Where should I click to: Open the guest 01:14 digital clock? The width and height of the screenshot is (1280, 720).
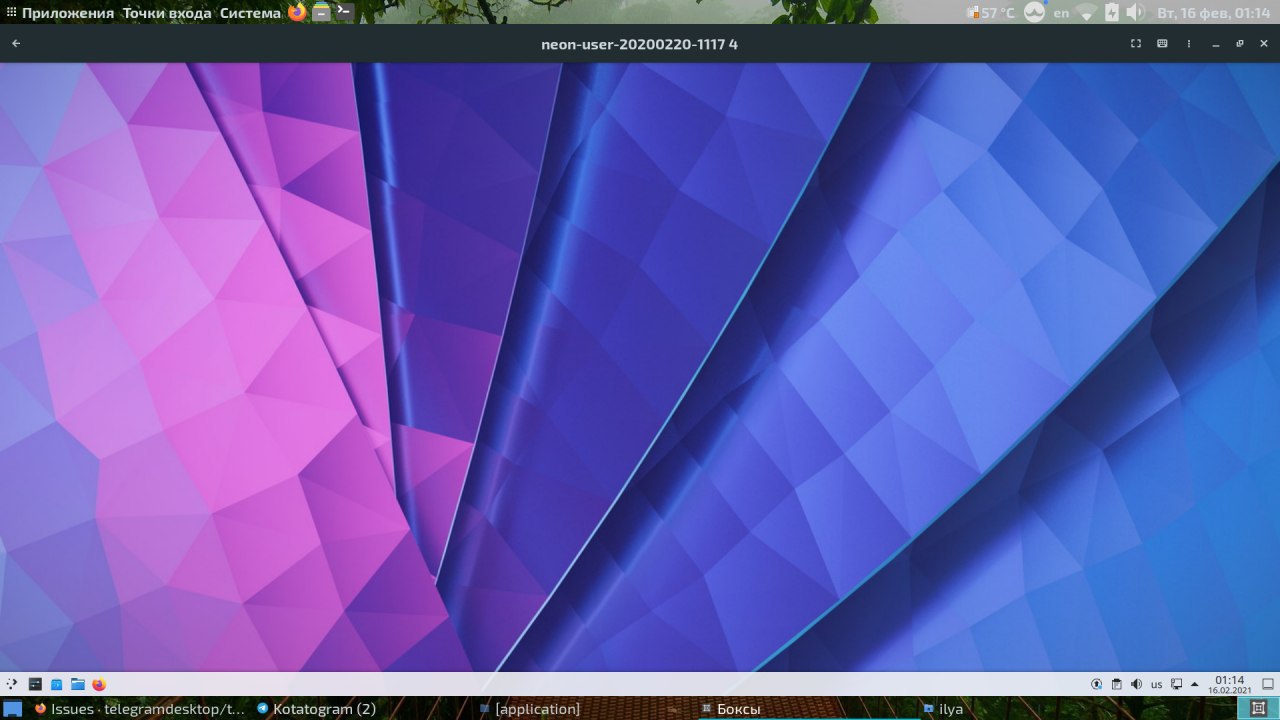(x=1230, y=684)
